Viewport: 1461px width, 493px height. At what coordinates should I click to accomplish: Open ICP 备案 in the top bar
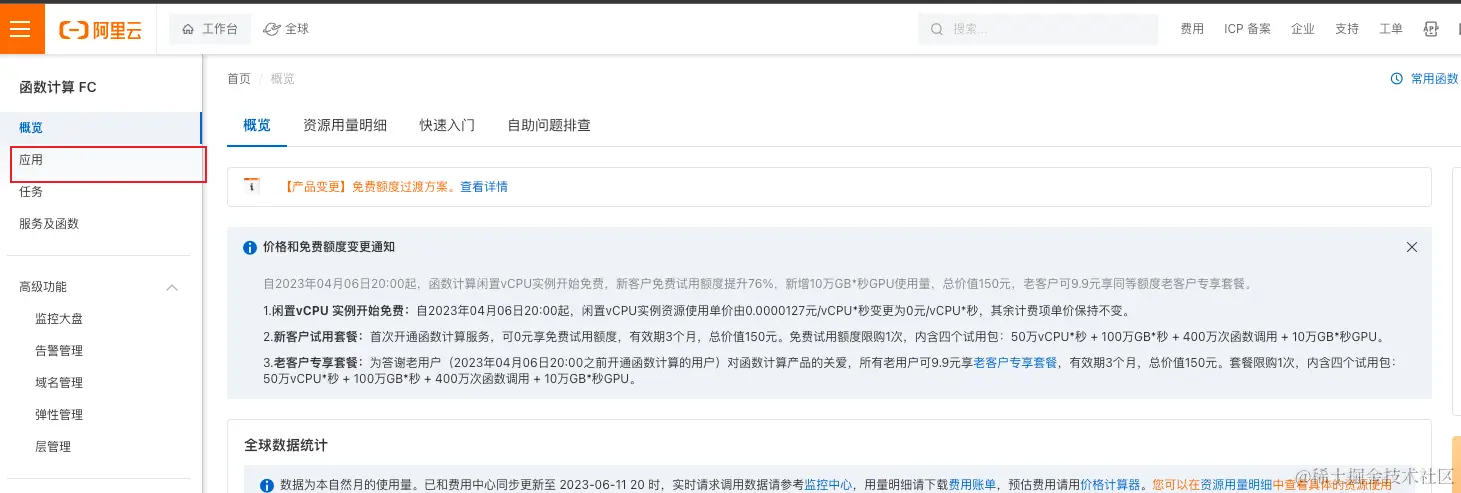(x=1247, y=29)
